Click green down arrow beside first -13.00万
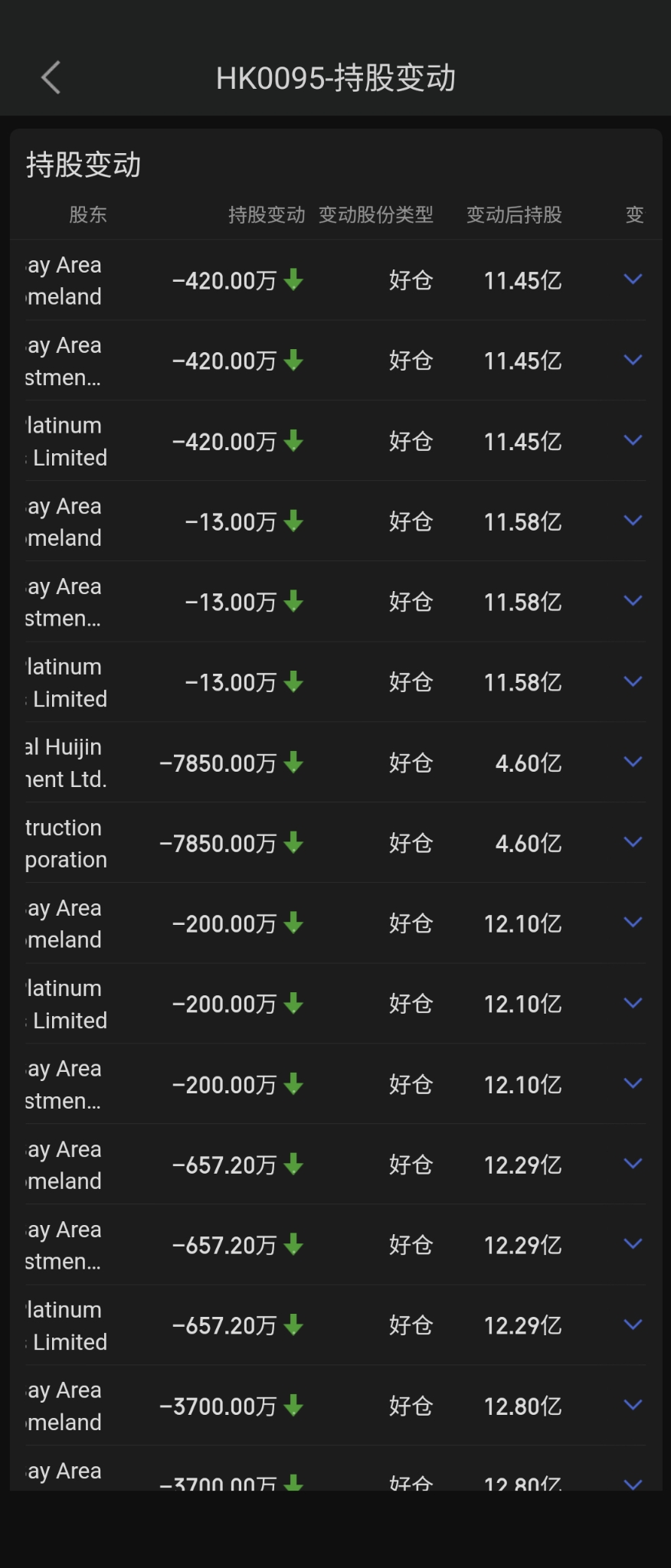The height and width of the screenshot is (1568, 671). pos(293,521)
